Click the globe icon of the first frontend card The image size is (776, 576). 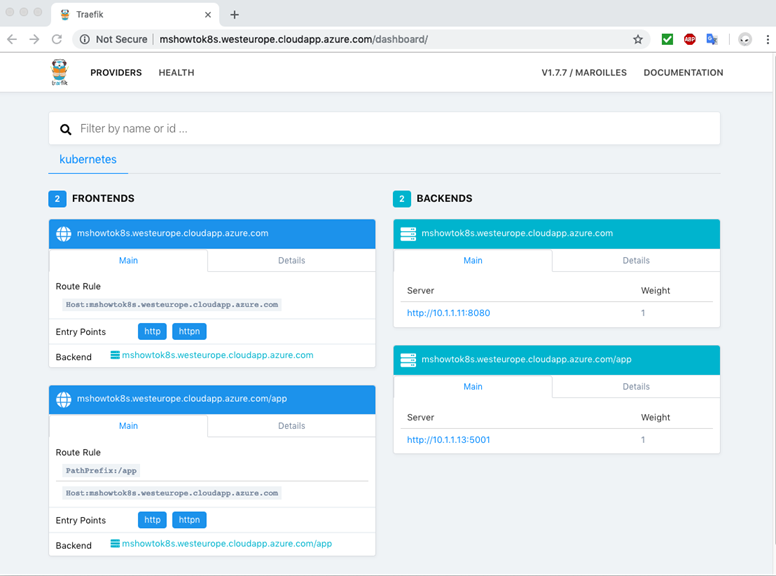click(x=63, y=234)
